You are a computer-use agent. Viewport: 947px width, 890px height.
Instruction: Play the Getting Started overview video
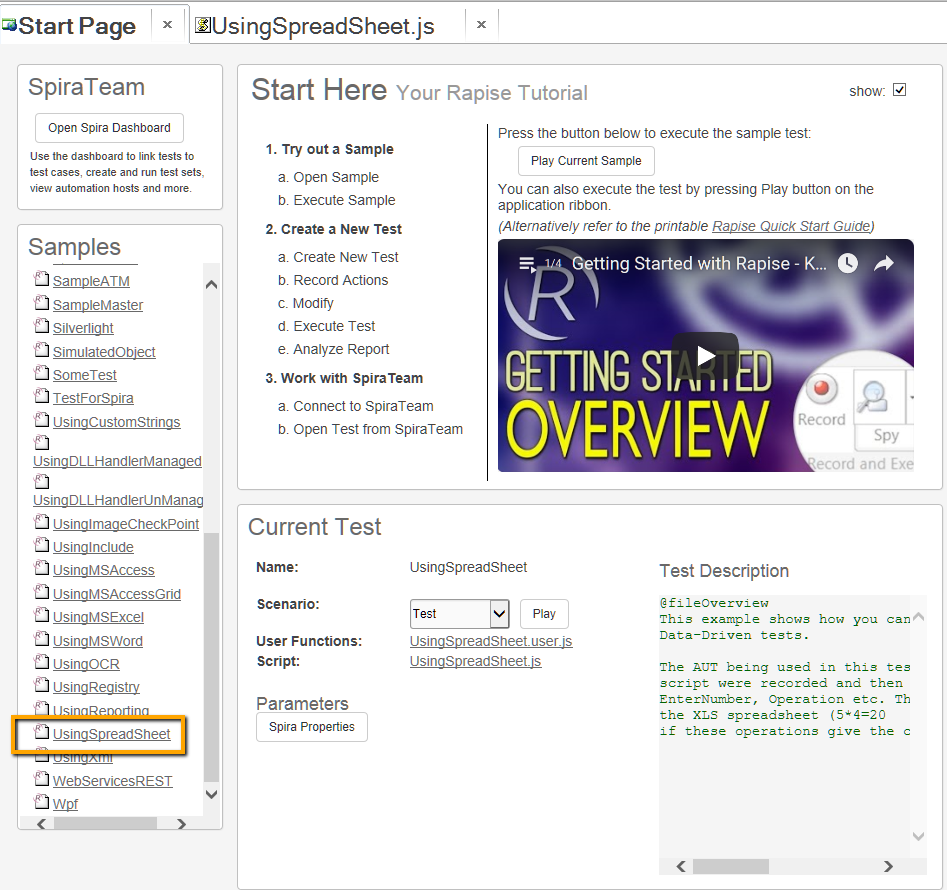pos(705,355)
